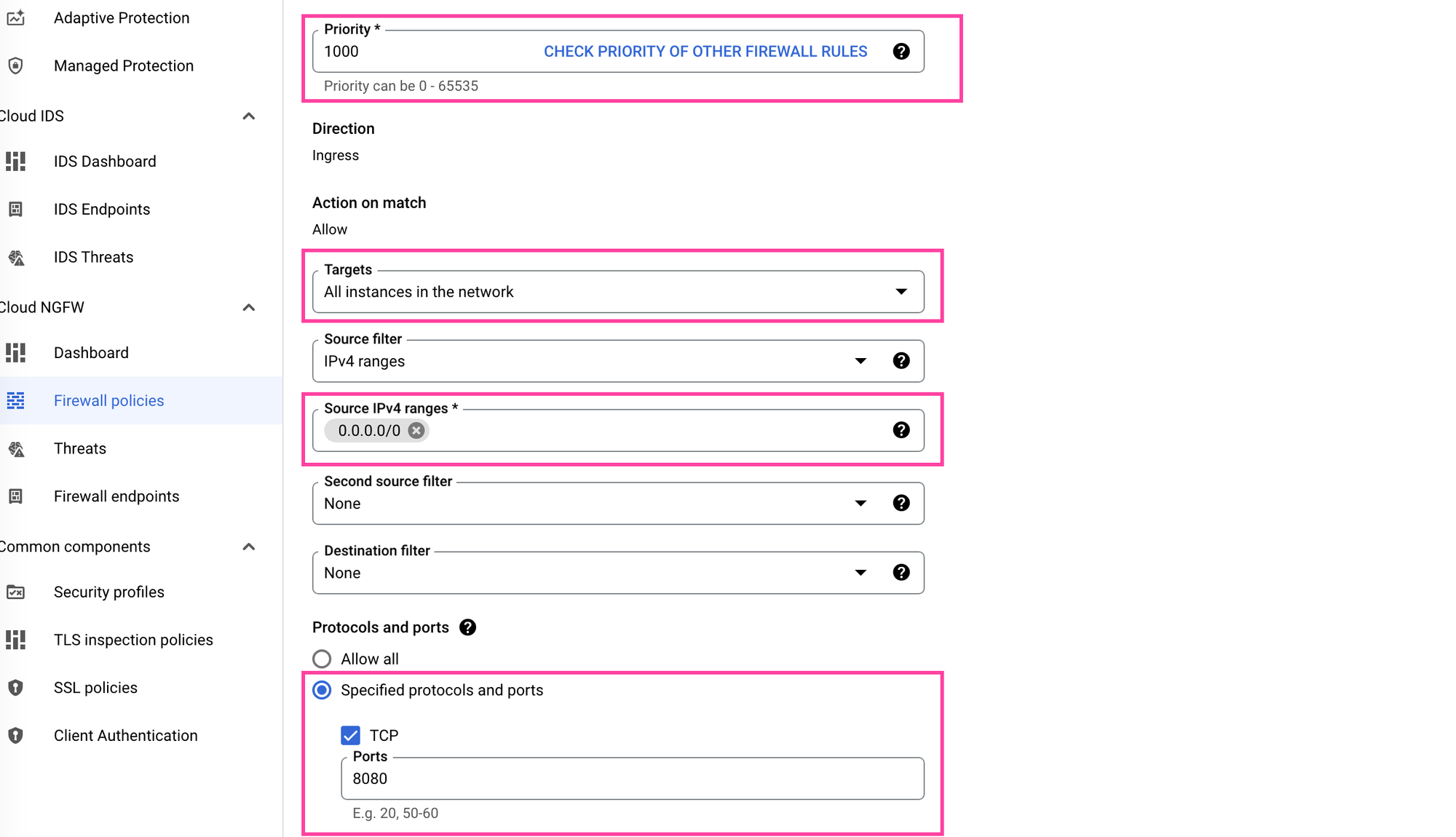Click the TLS inspection policies icon
The width and height of the screenshot is (1456, 837).
click(x=15, y=640)
